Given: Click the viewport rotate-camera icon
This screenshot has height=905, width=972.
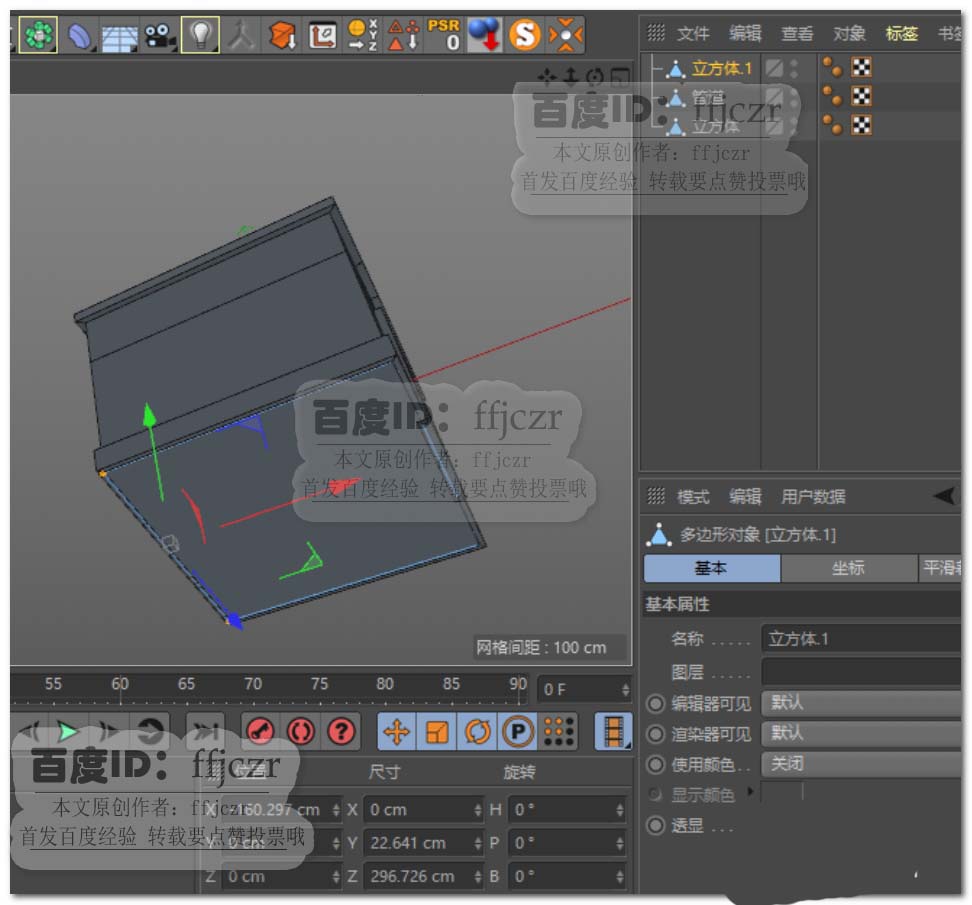Looking at the screenshot, I should 594,77.
